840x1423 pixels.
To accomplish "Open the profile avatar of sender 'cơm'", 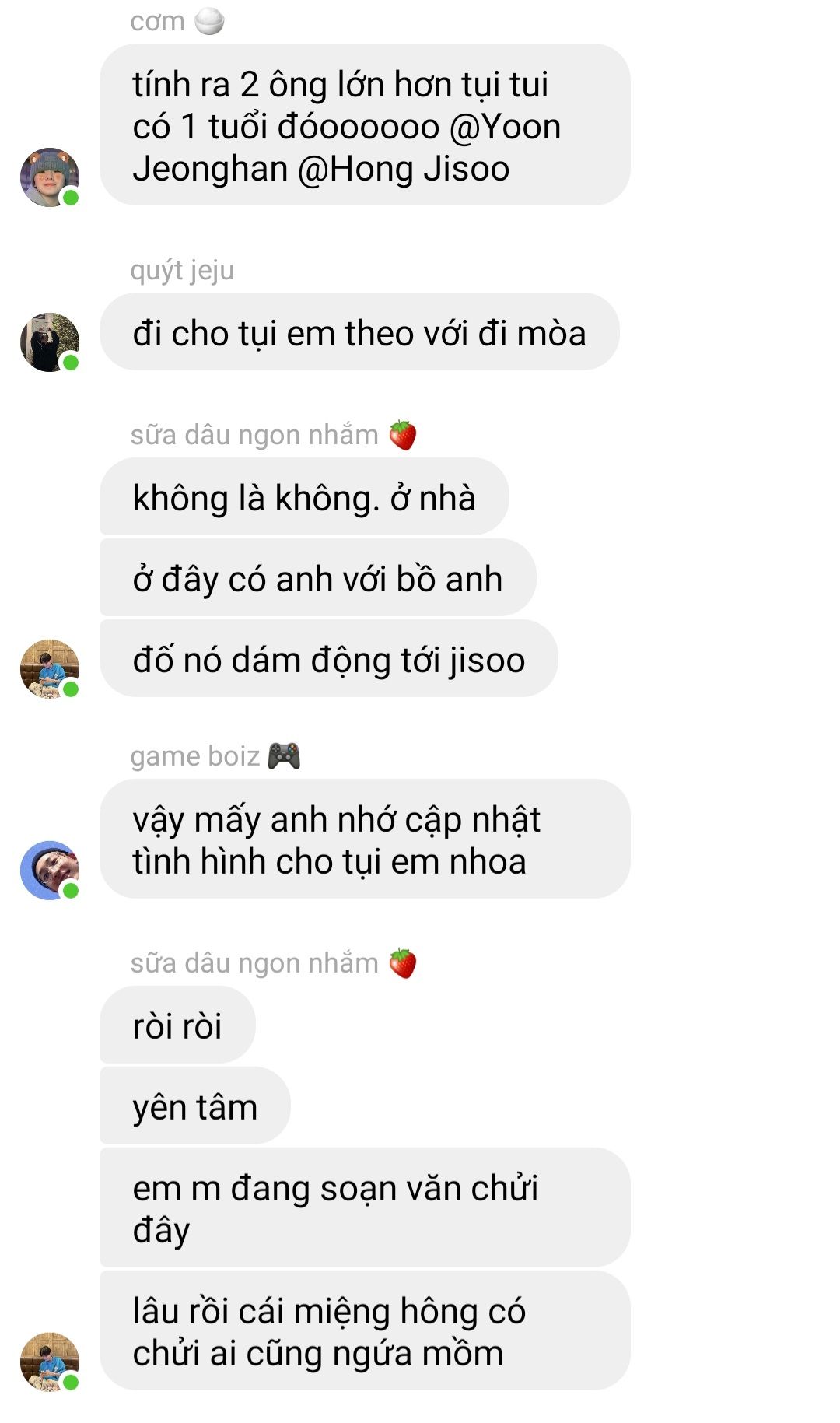I will click(50, 177).
